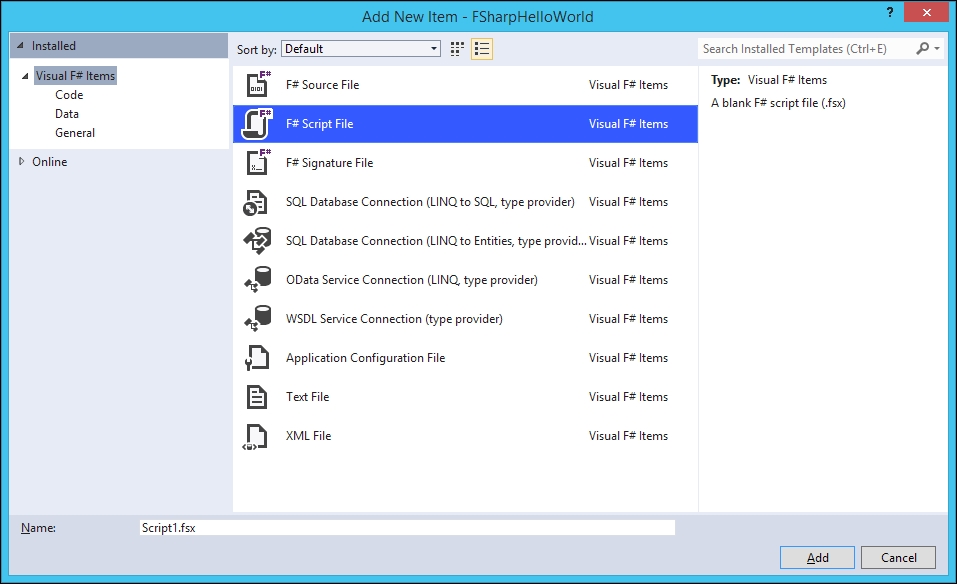Select the XML File label
Screen dimensions: 957x584
[x=308, y=436]
